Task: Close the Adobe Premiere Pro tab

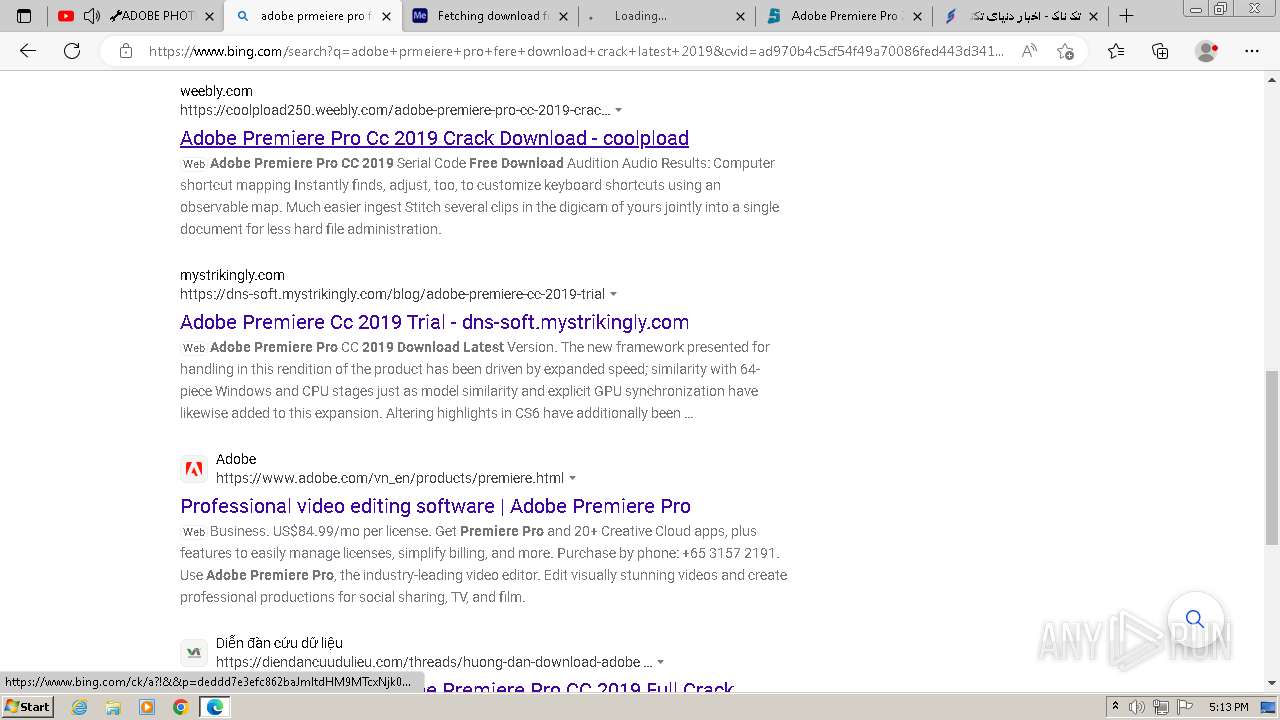Action: tap(917, 16)
